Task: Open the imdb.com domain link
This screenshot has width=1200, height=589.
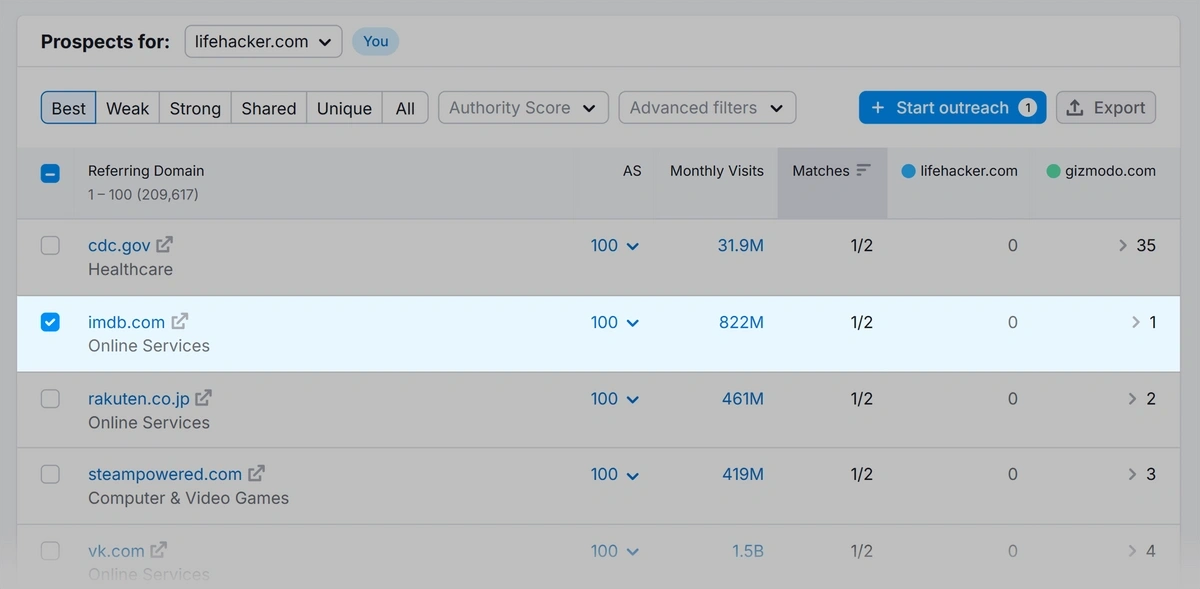Action: pos(126,322)
